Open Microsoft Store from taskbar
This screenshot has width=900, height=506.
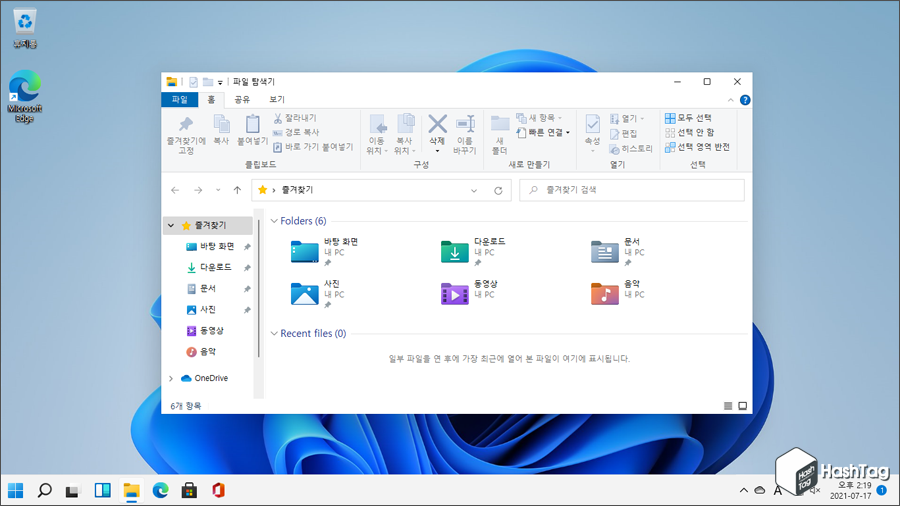click(x=189, y=491)
